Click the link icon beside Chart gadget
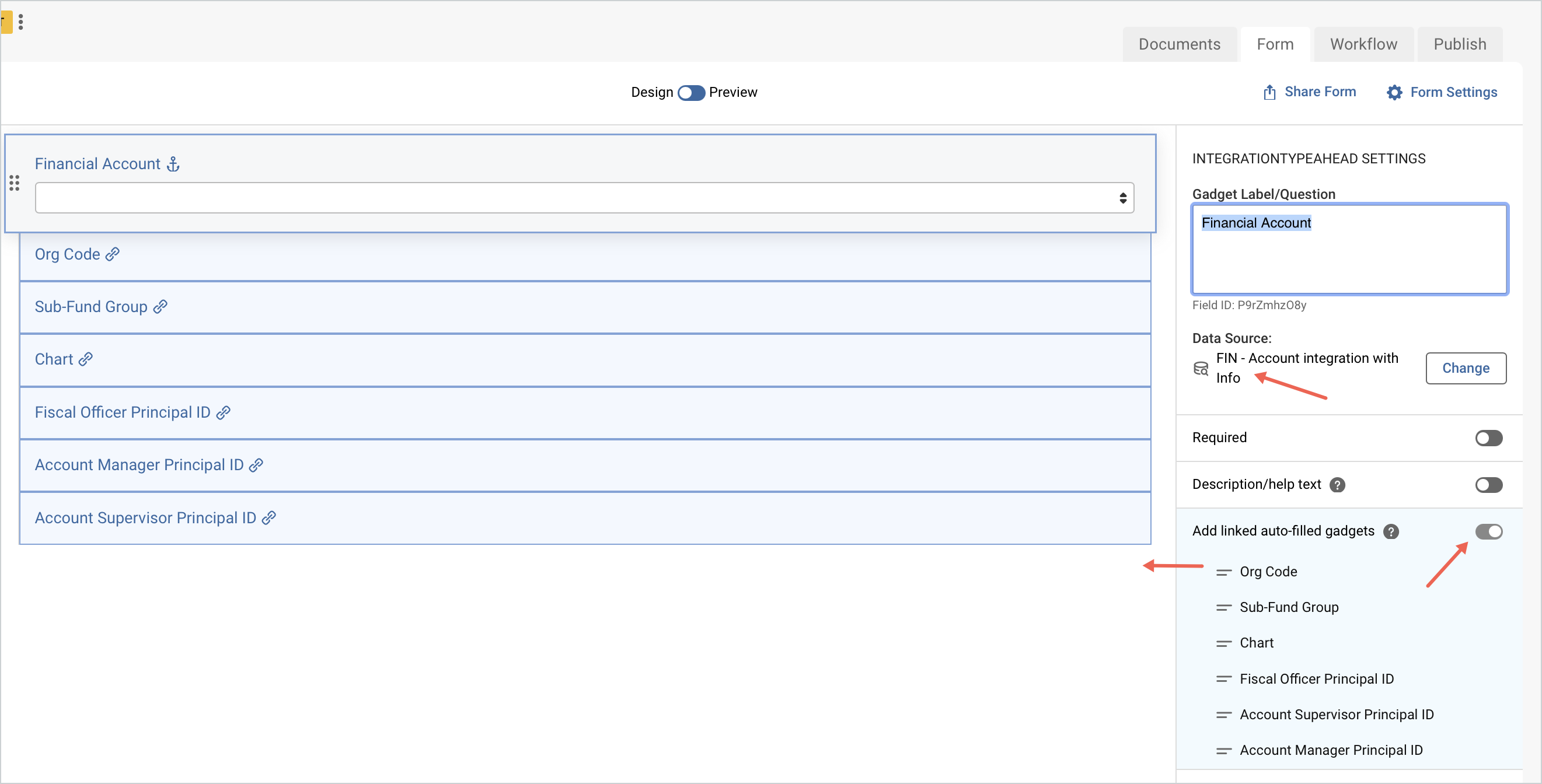 tap(85, 359)
